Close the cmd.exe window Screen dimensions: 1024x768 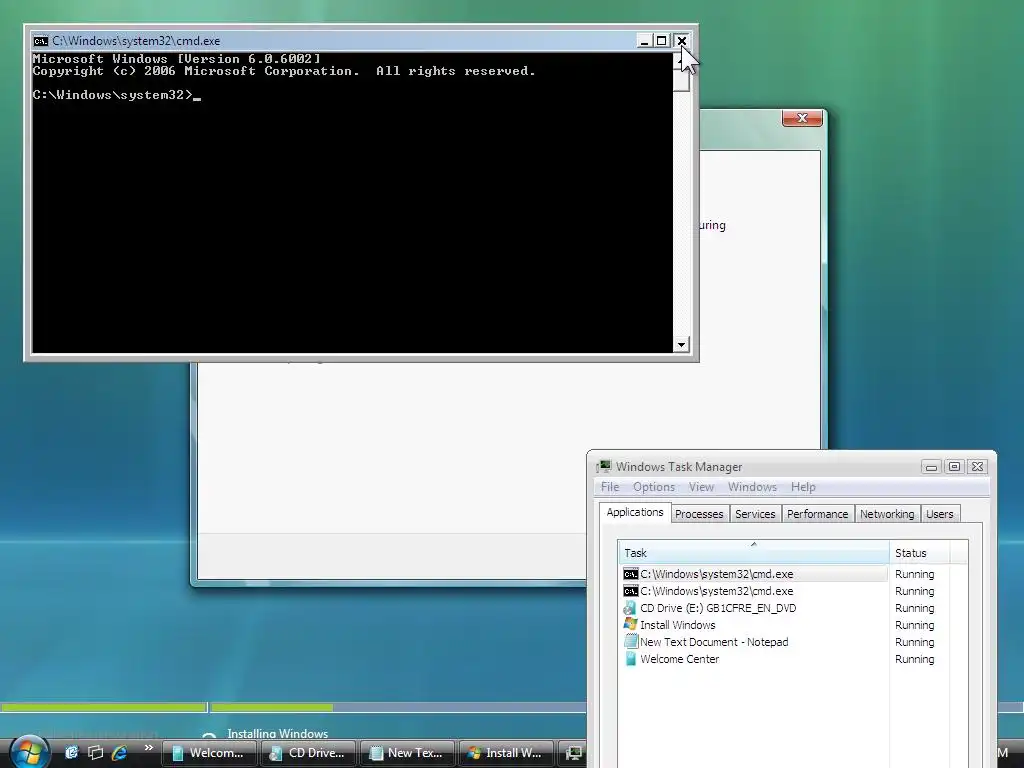pos(681,40)
